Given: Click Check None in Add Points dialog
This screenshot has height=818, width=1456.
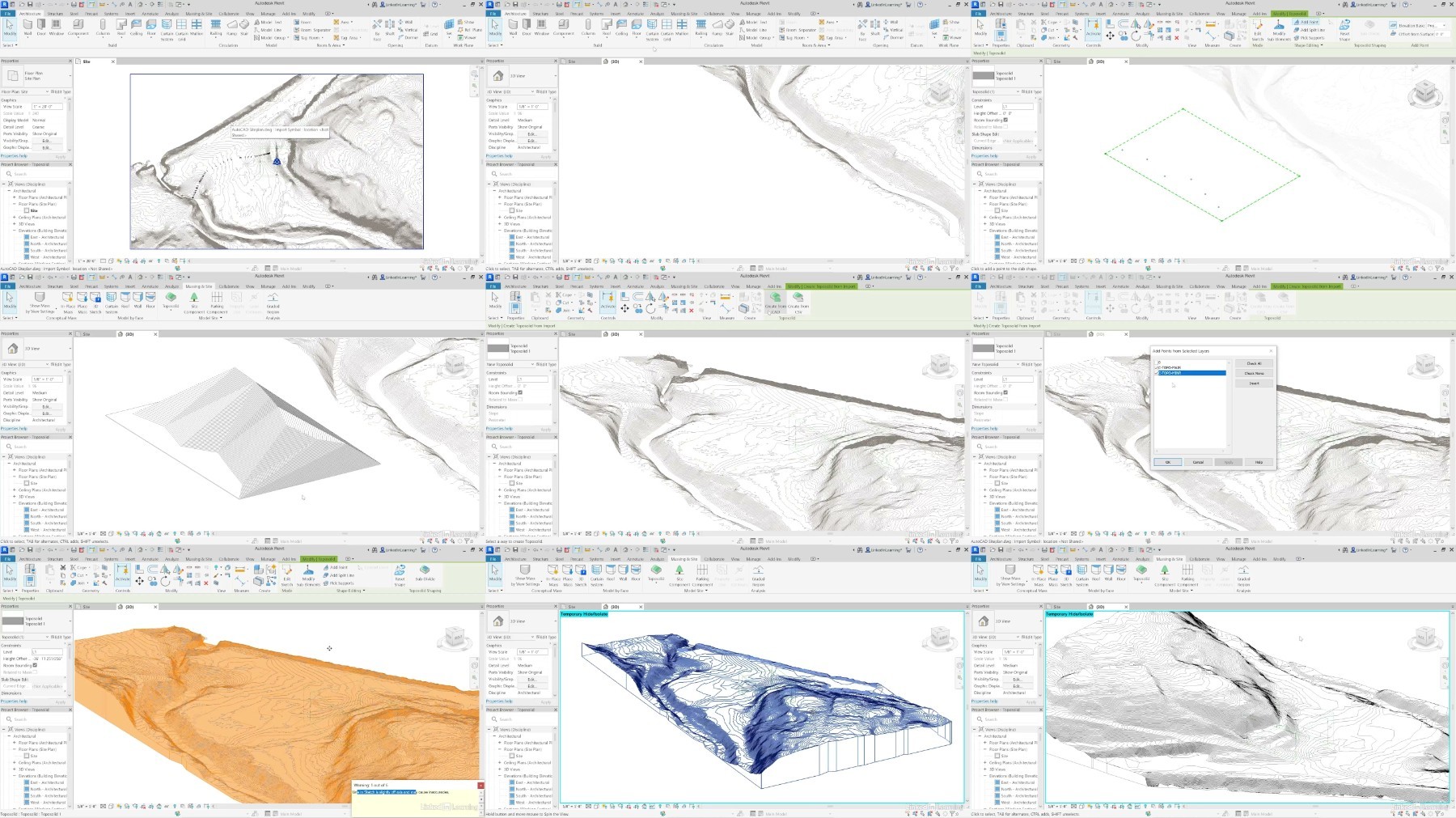Looking at the screenshot, I should [x=1254, y=374].
